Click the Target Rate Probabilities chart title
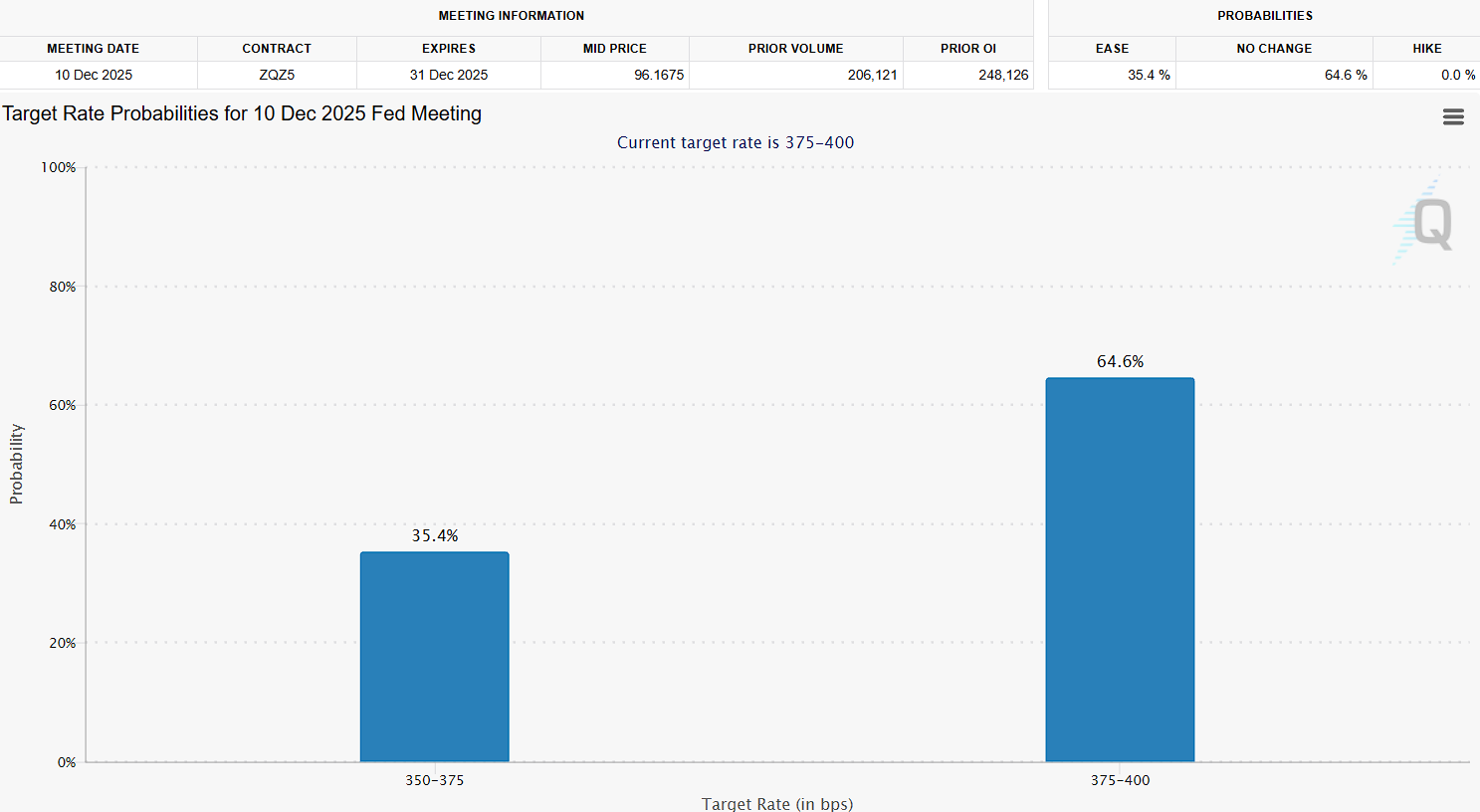This screenshot has width=1480, height=812. tap(242, 113)
